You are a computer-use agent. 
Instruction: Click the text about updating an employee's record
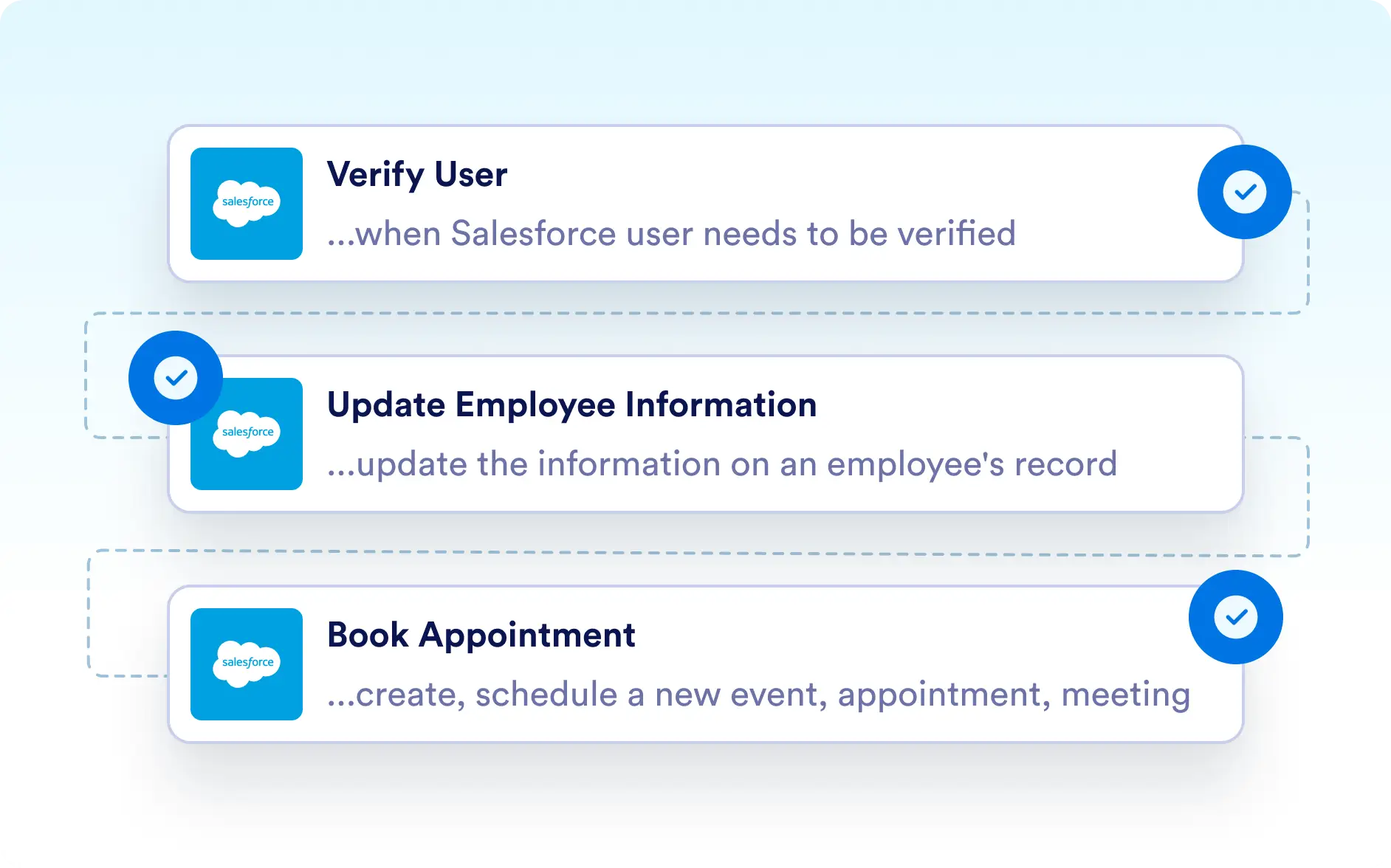click(x=722, y=464)
